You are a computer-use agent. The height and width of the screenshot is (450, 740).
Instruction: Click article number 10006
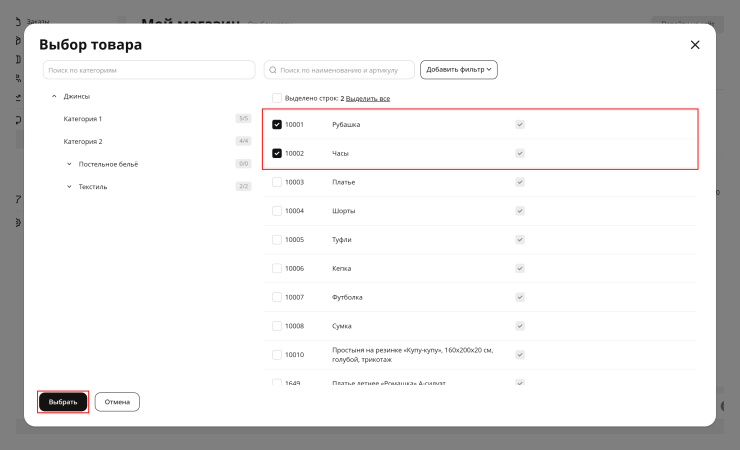point(294,268)
